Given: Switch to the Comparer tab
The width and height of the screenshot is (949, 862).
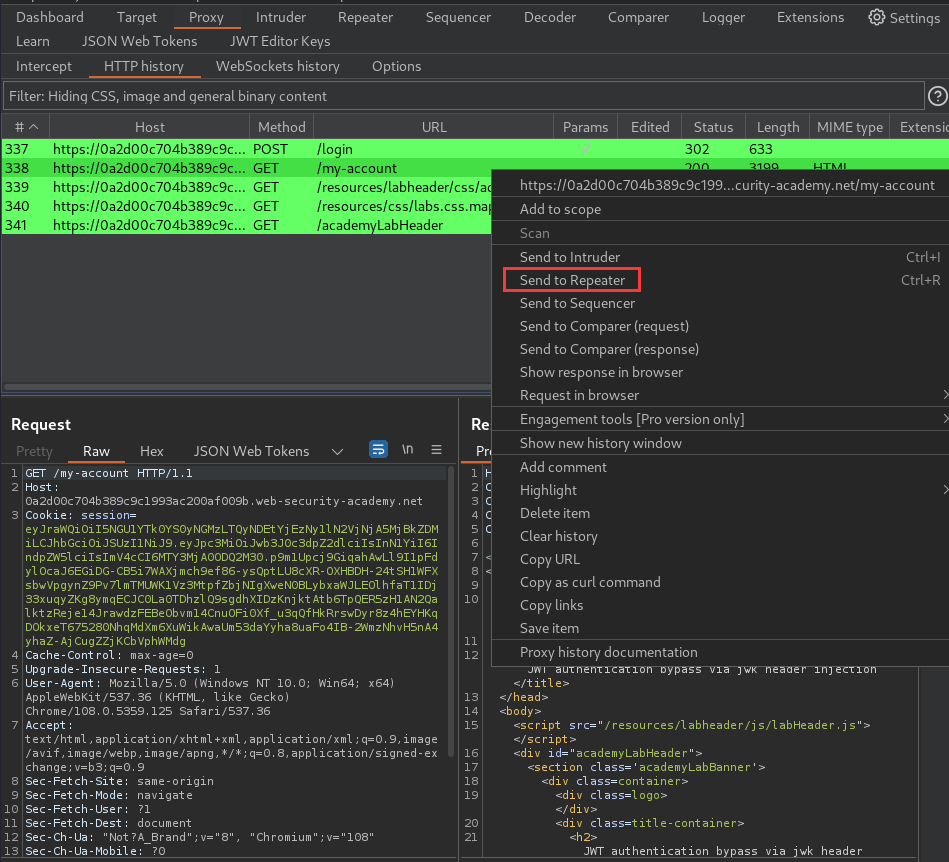Looking at the screenshot, I should click(x=638, y=17).
